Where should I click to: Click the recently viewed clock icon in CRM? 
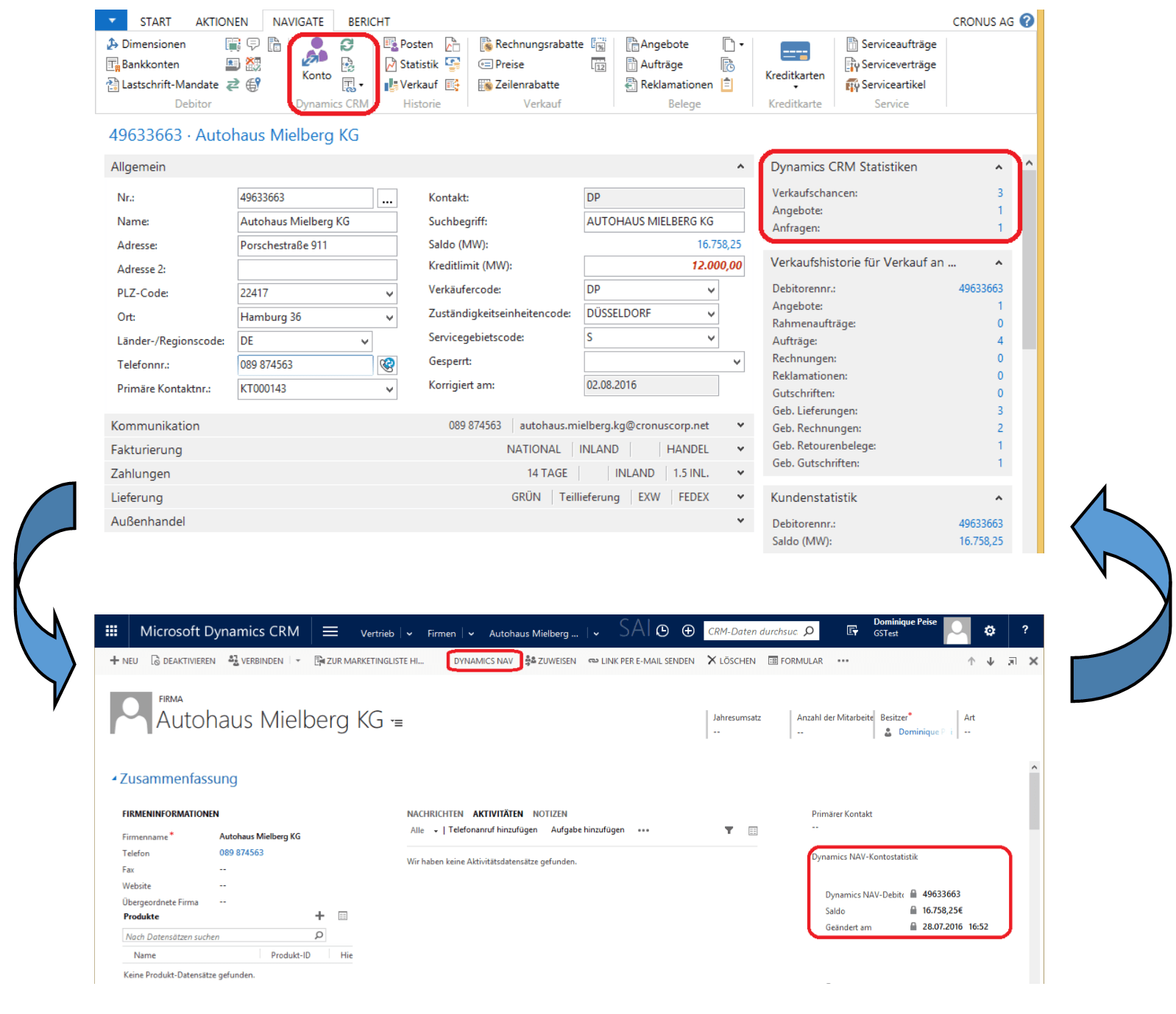pyautogui.click(x=662, y=631)
